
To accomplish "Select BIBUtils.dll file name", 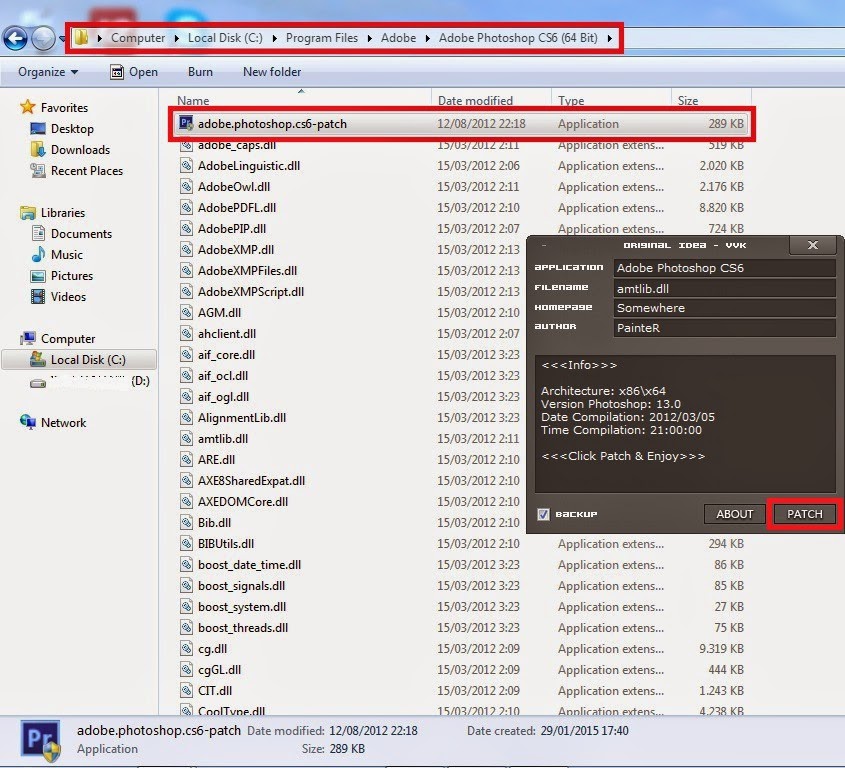I will coord(226,544).
